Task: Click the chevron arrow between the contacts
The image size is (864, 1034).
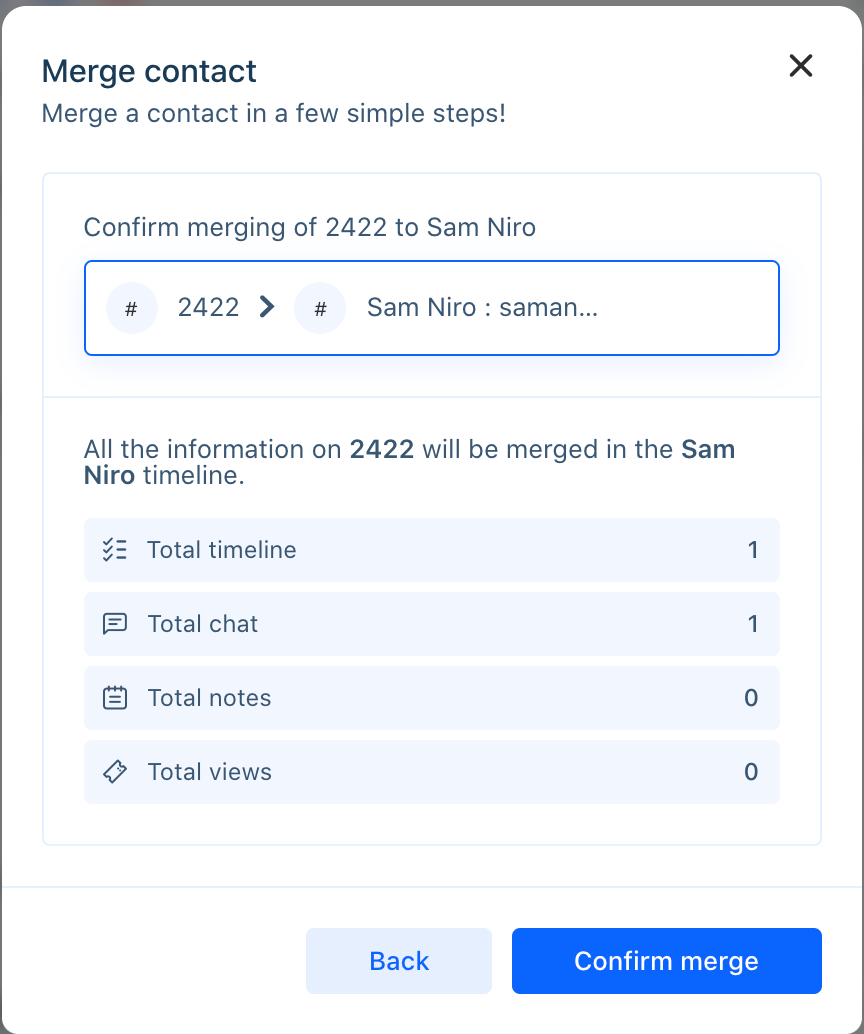Action: pos(266,307)
